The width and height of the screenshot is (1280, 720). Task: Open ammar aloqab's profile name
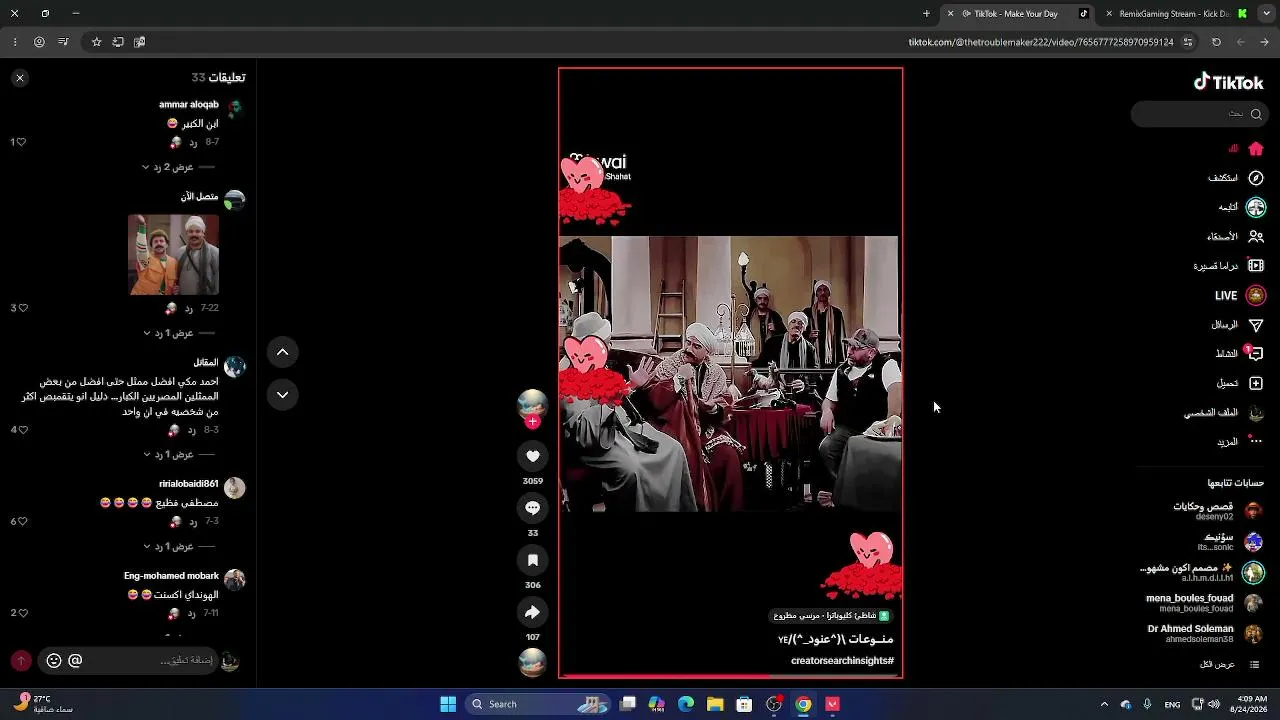pos(189,105)
